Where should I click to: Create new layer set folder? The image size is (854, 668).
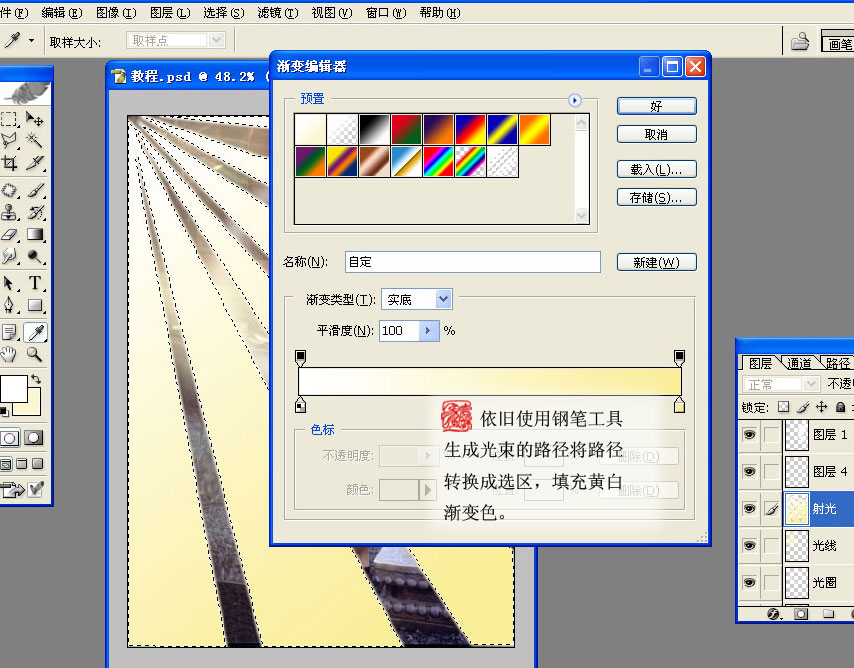pyautogui.click(x=828, y=615)
